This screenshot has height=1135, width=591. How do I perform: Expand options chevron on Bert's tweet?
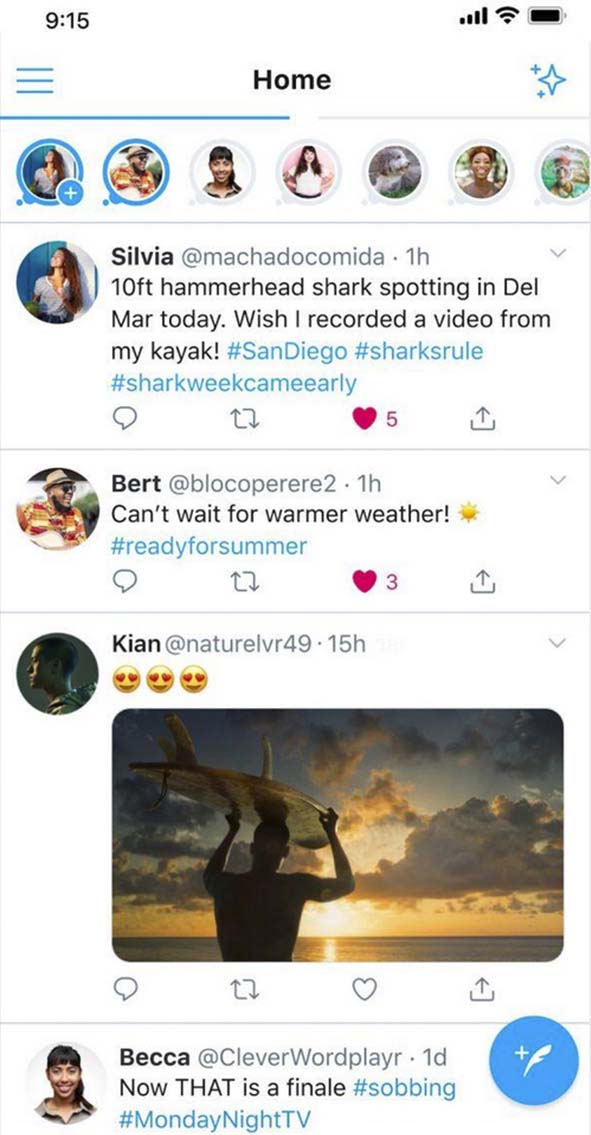558,480
